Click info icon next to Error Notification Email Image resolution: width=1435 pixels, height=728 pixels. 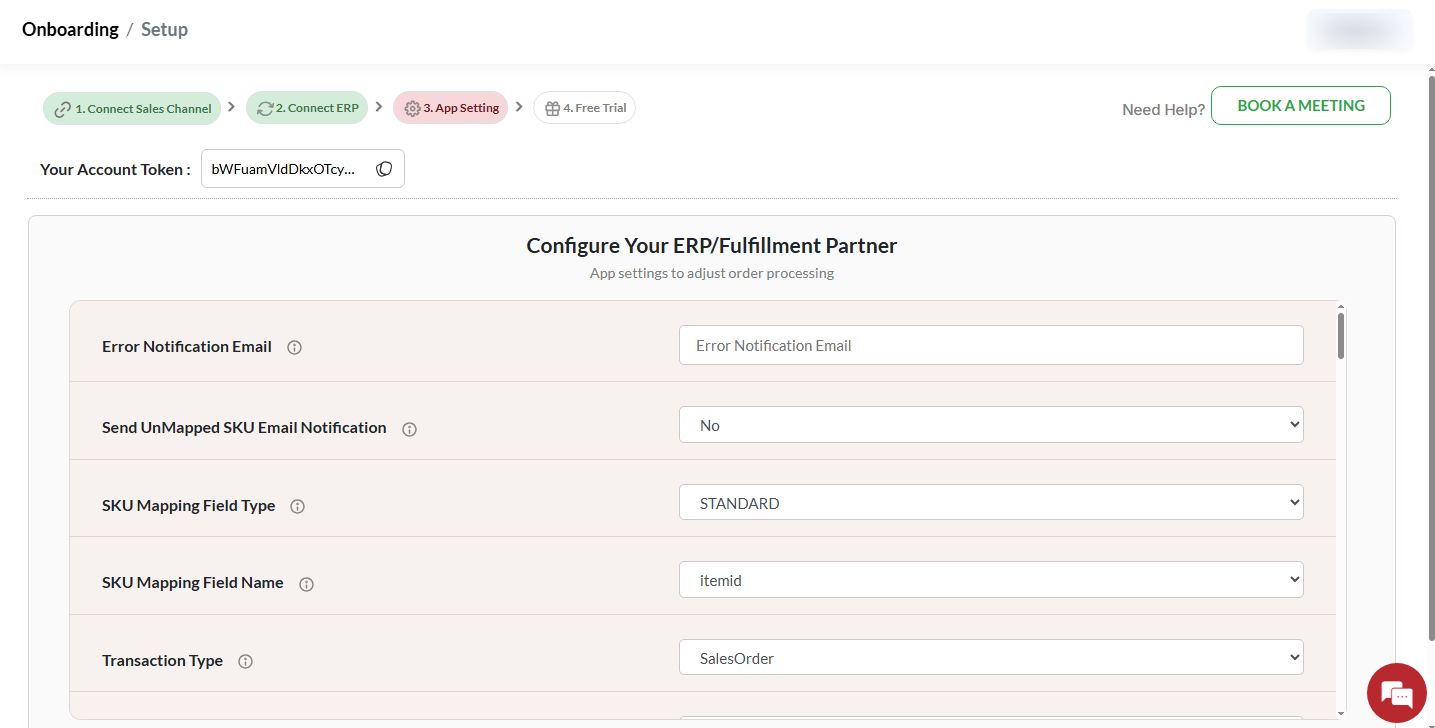[294, 348]
